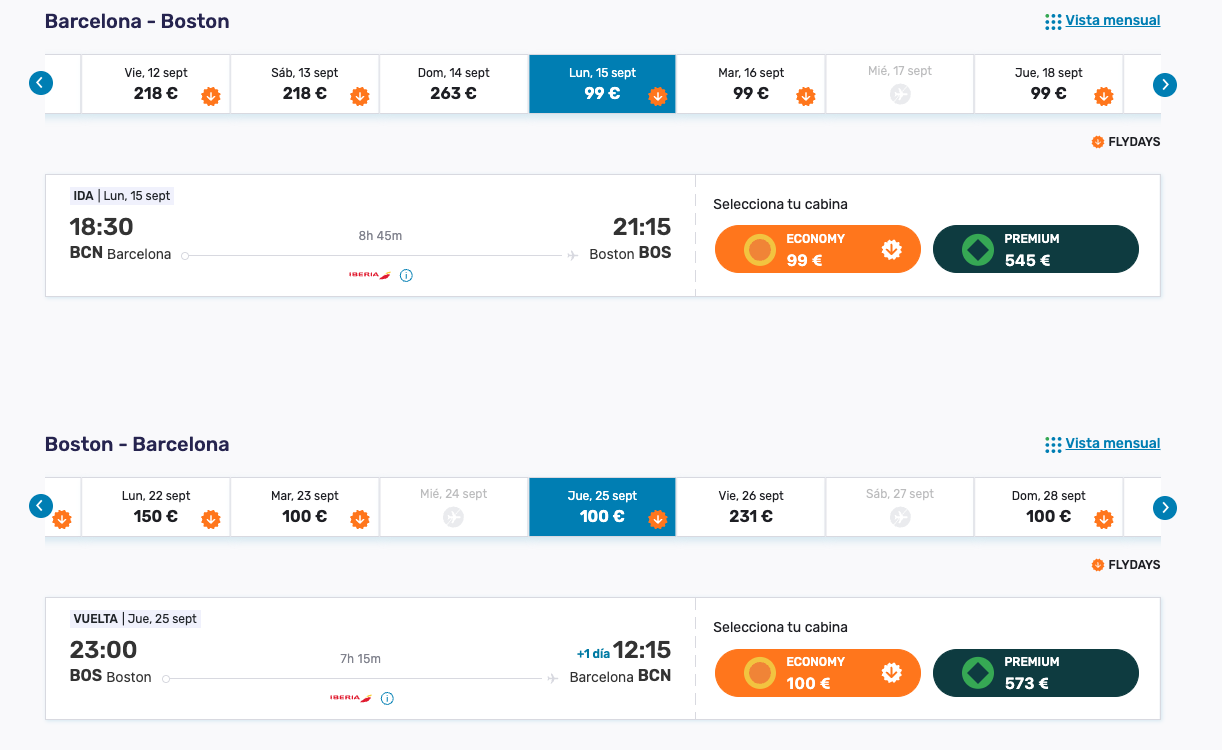Select Dom, 14 sept at 263 €
This screenshot has width=1222, height=750.
(x=453, y=84)
